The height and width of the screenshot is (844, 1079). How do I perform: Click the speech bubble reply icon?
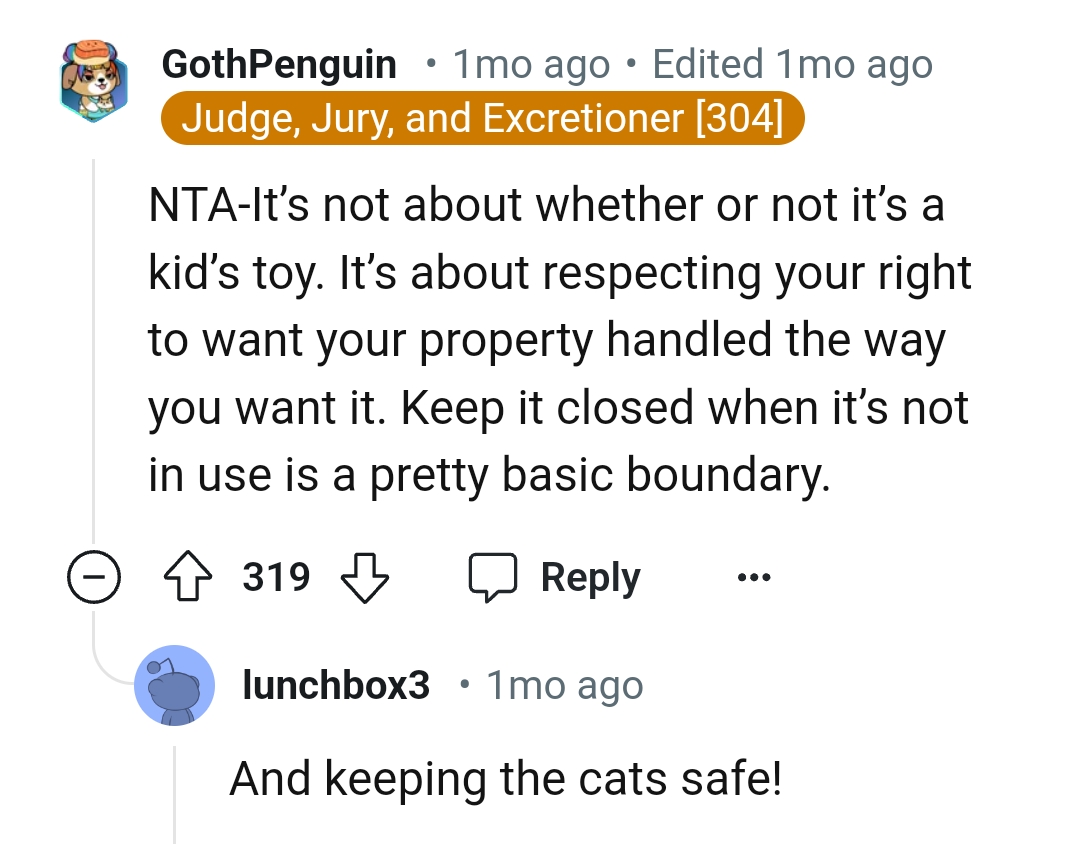point(493,578)
